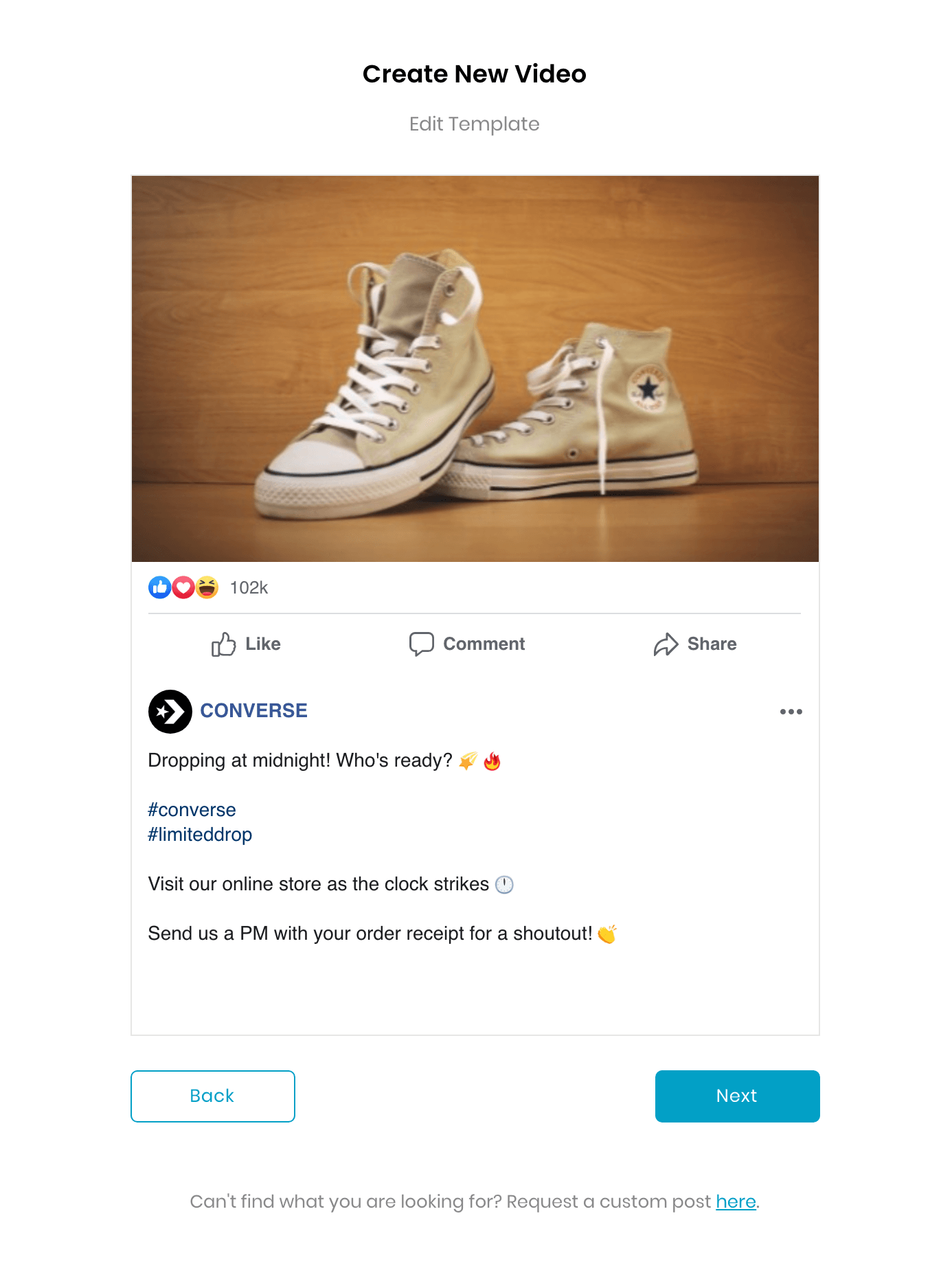Image resolution: width=952 pixels, height=1275 pixels.
Task: Expand more options with the three dots
Action: click(791, 711)
